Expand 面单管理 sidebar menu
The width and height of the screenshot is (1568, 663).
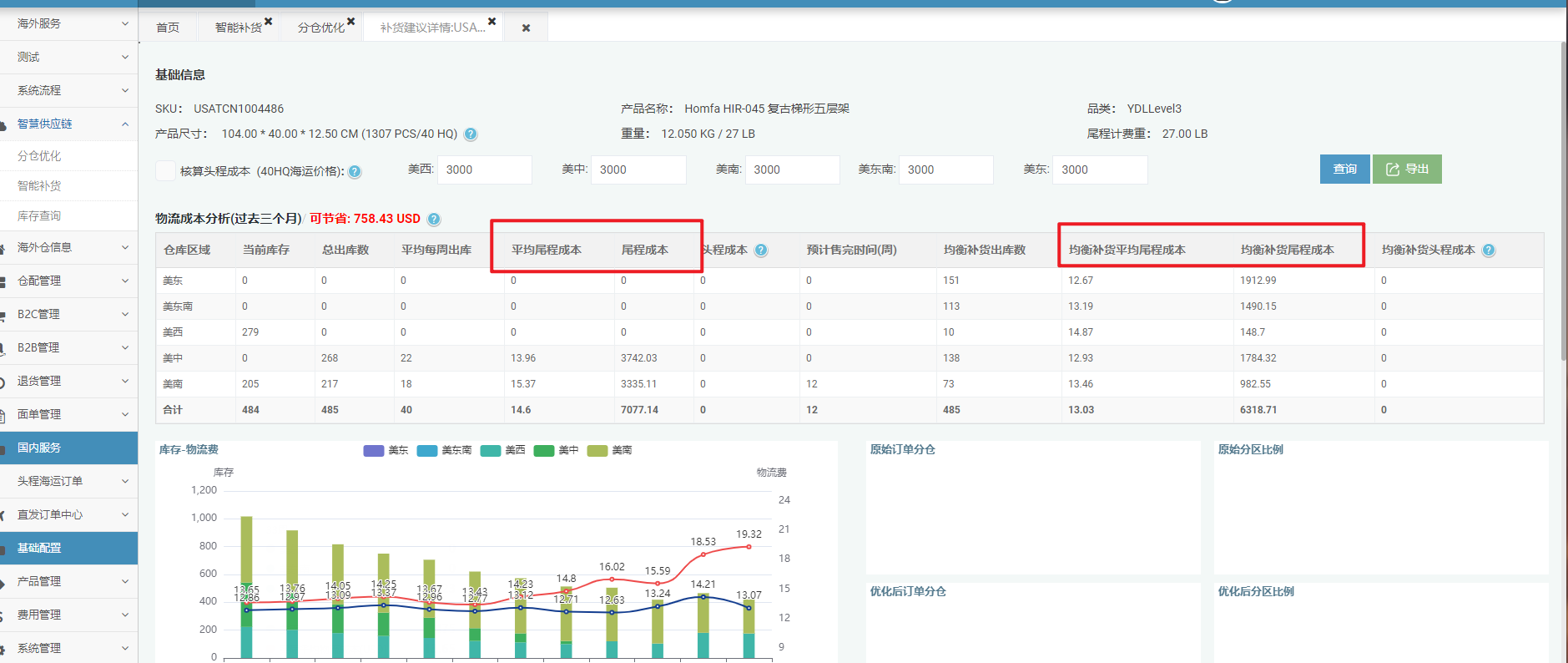(68, 414)
